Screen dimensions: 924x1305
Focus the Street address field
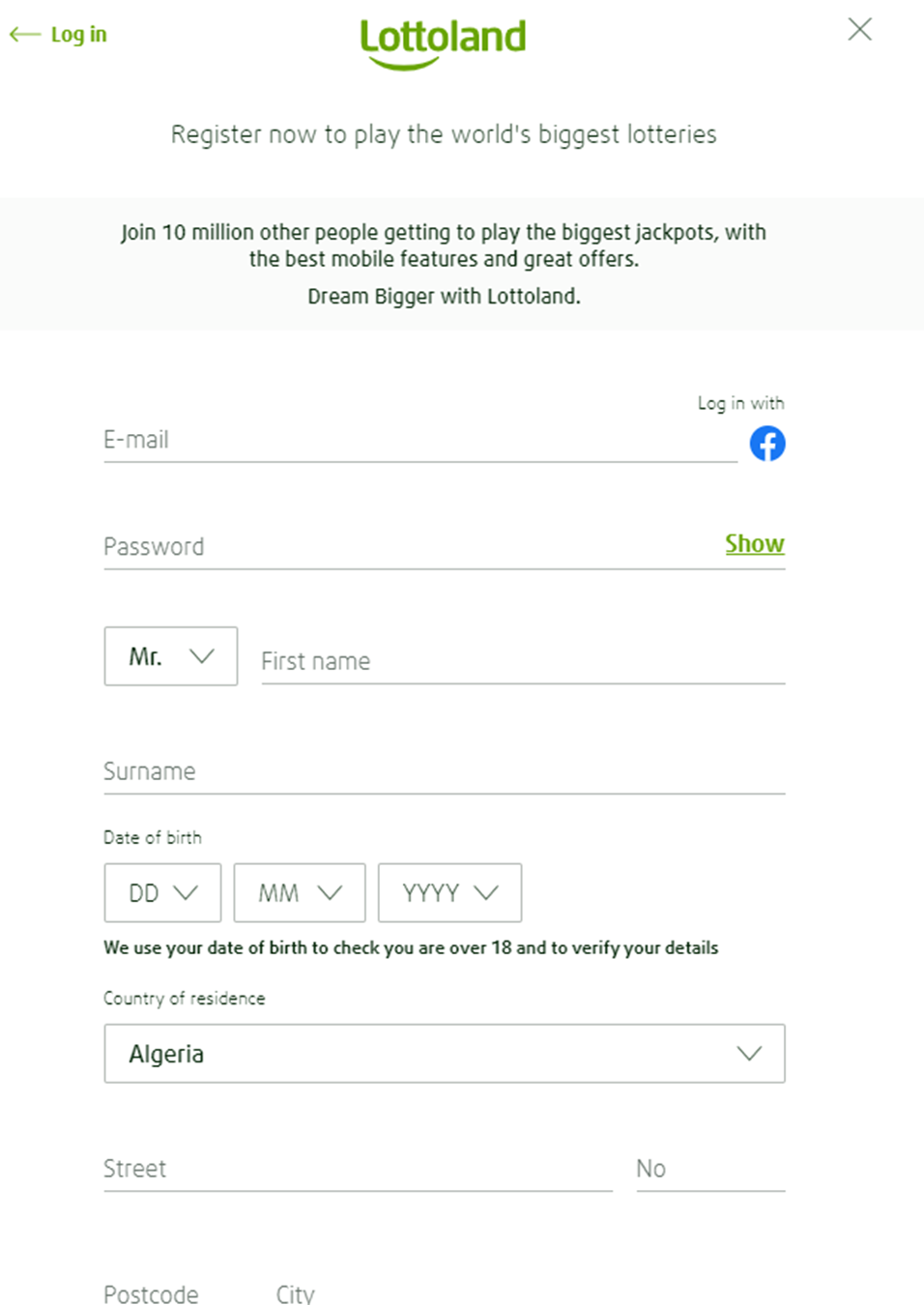click(358, 1169)
